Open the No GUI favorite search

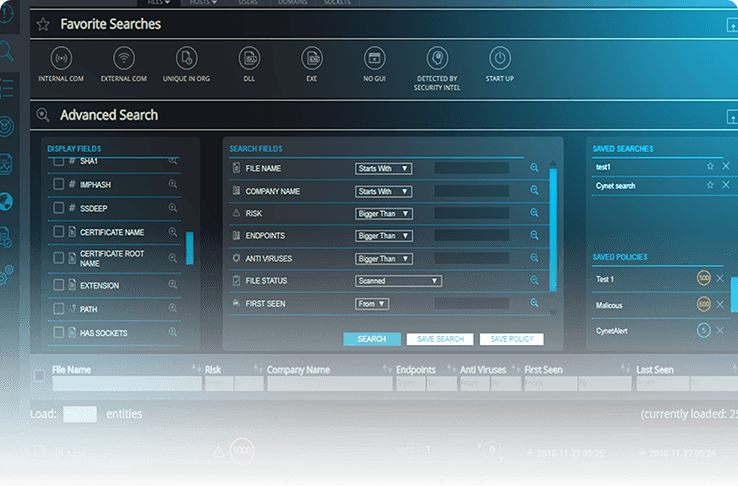coord(373,59)
